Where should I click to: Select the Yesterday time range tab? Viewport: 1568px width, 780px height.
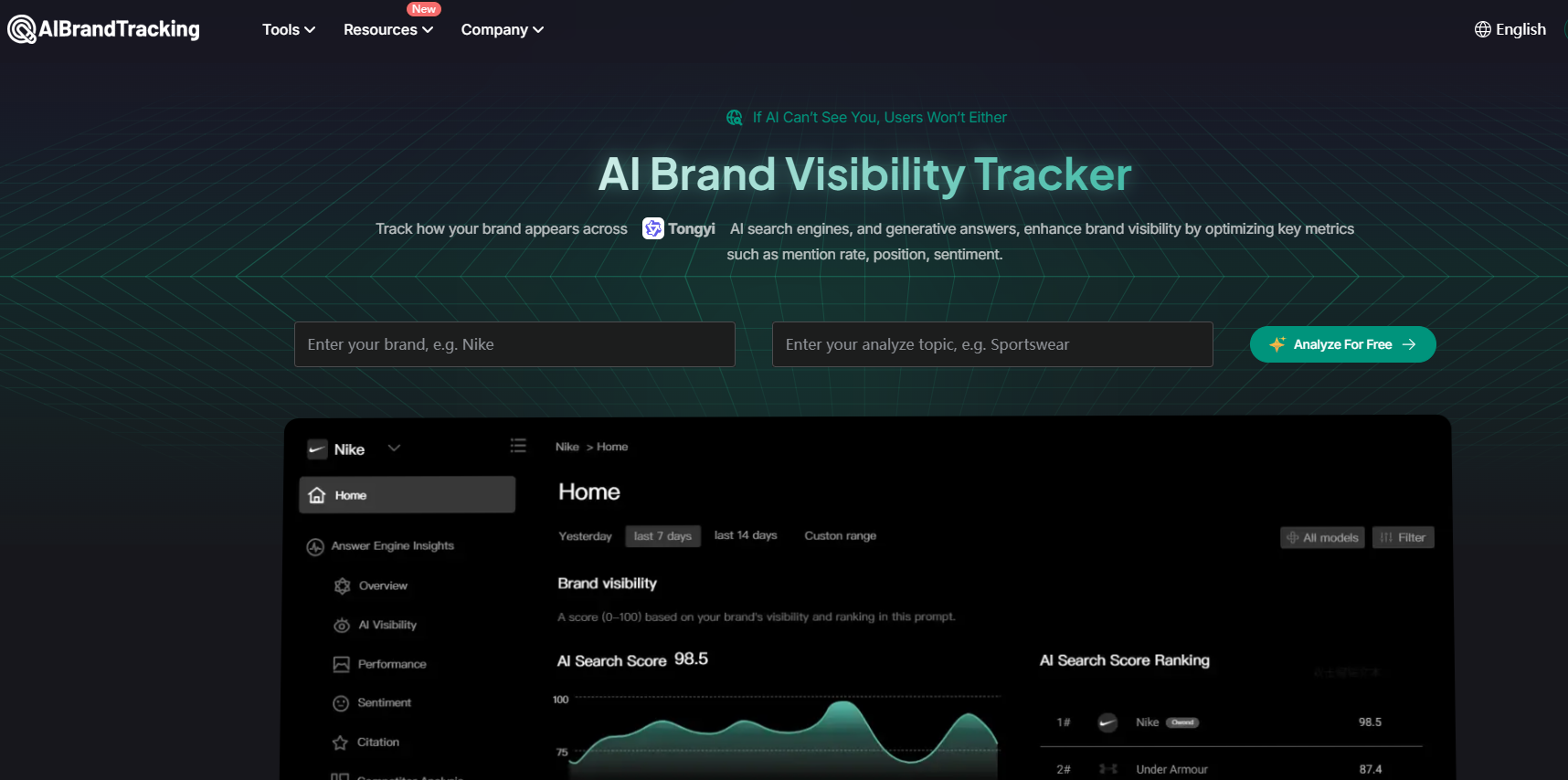tap(585, 536)
